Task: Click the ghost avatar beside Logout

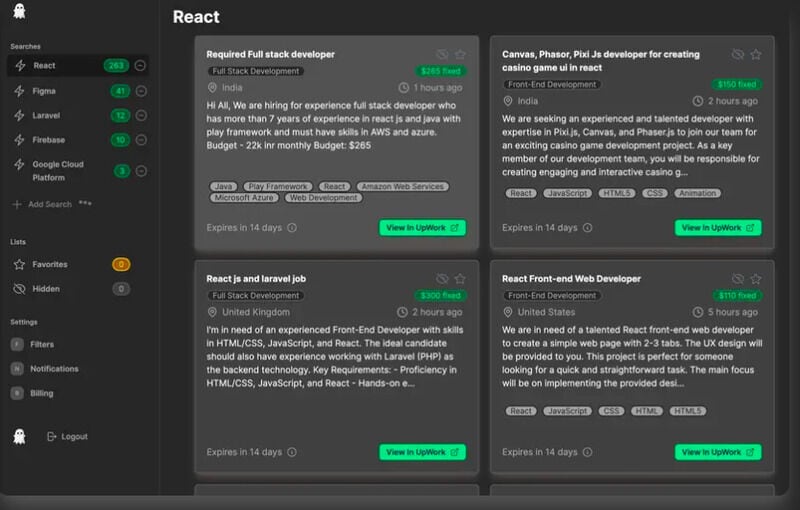Action: [19, 436]
